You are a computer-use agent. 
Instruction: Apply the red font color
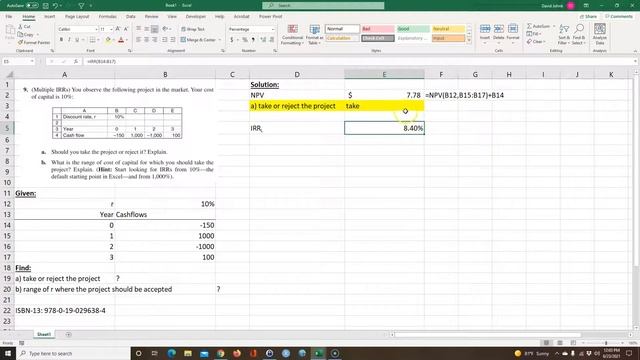[121, 40]
